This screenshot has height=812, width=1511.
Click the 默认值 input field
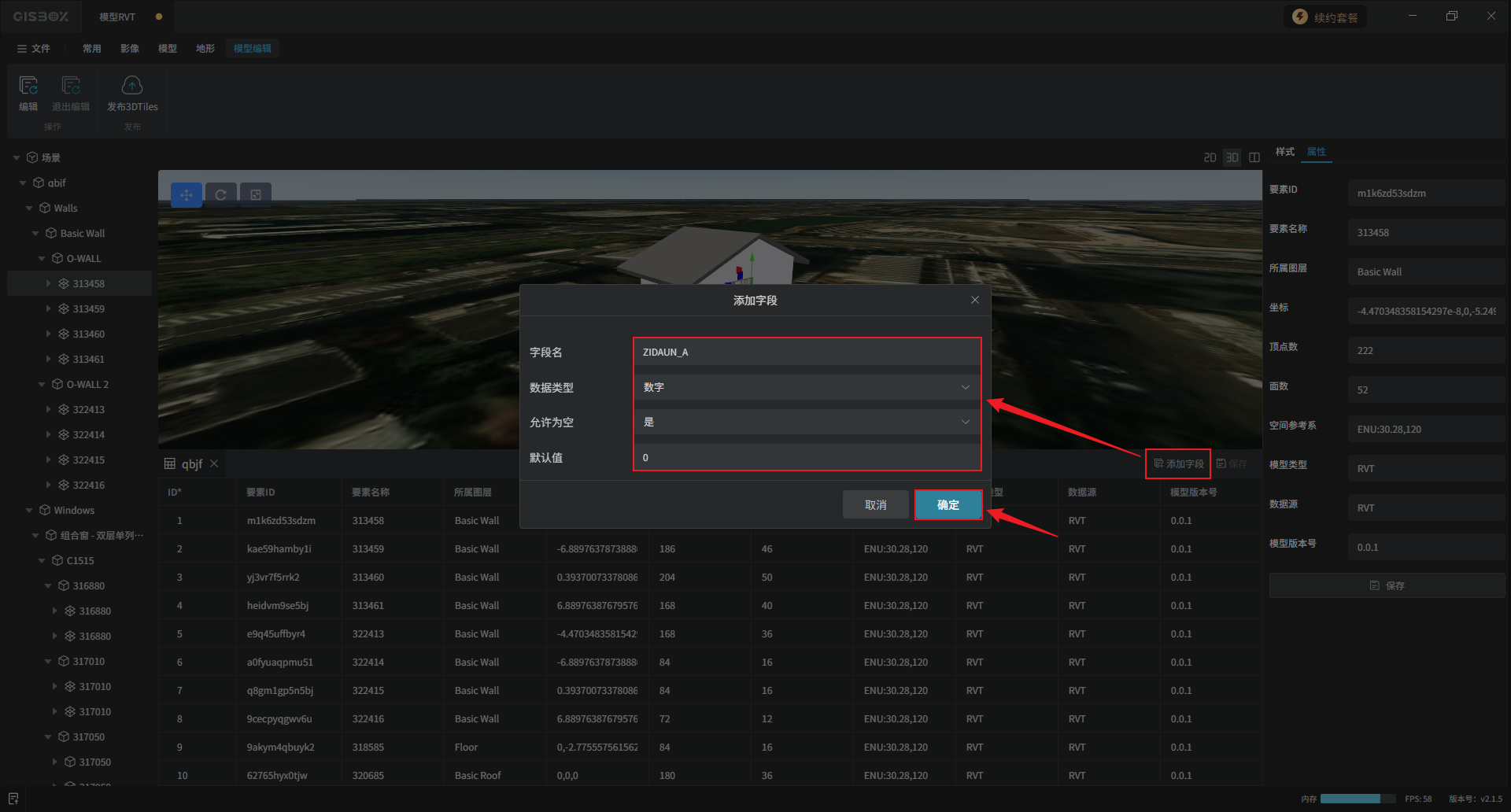click(807, 457)
